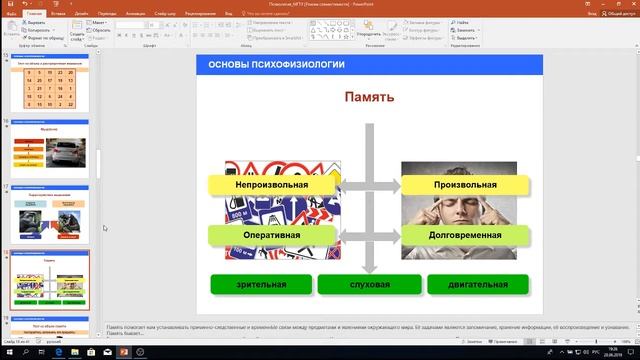Click Replace (Заменить)
This screenshot has height=360, width=640.
click(465, 30)
